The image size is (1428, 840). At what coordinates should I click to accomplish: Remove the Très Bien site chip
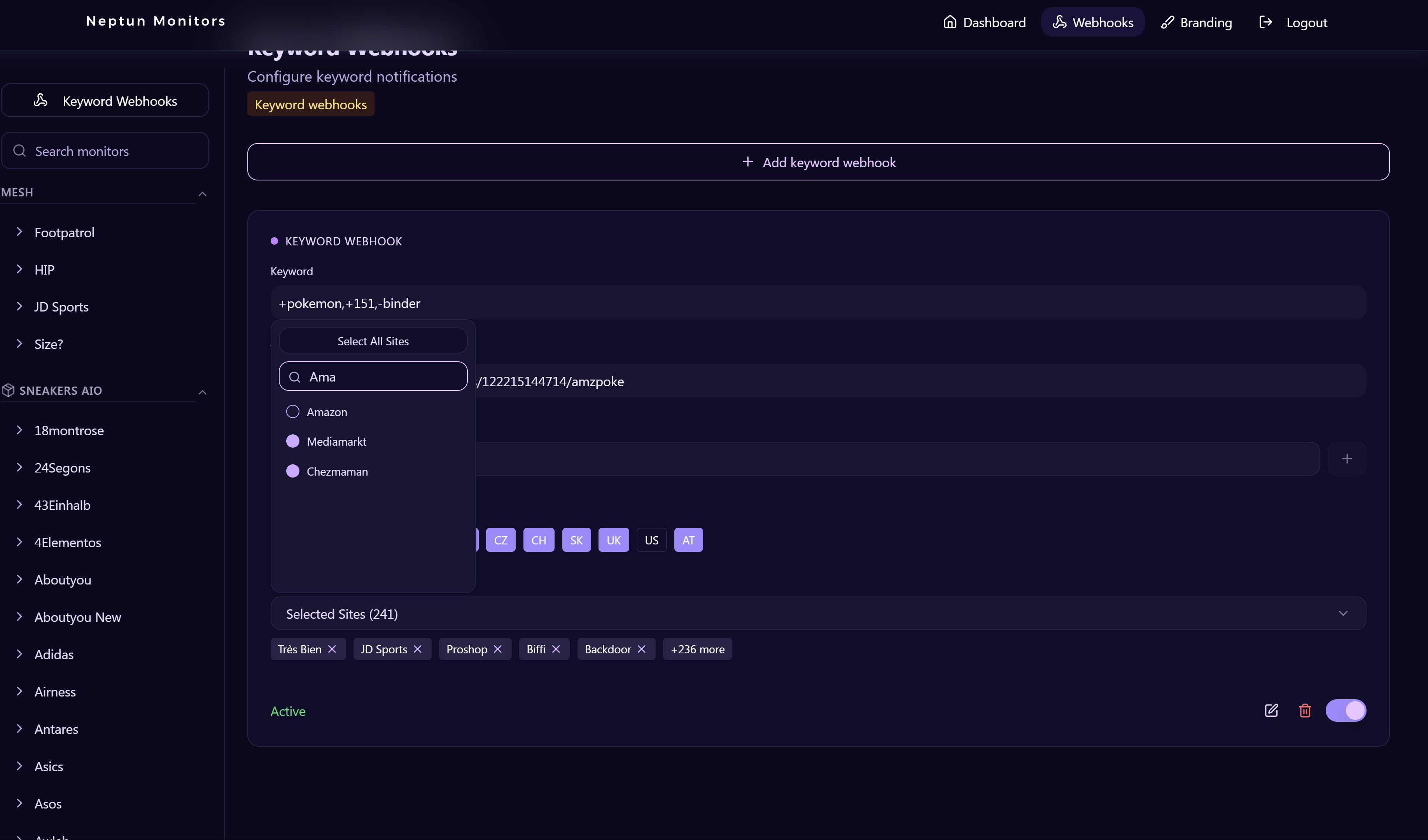pyautogui.click(x=332, y=649)
